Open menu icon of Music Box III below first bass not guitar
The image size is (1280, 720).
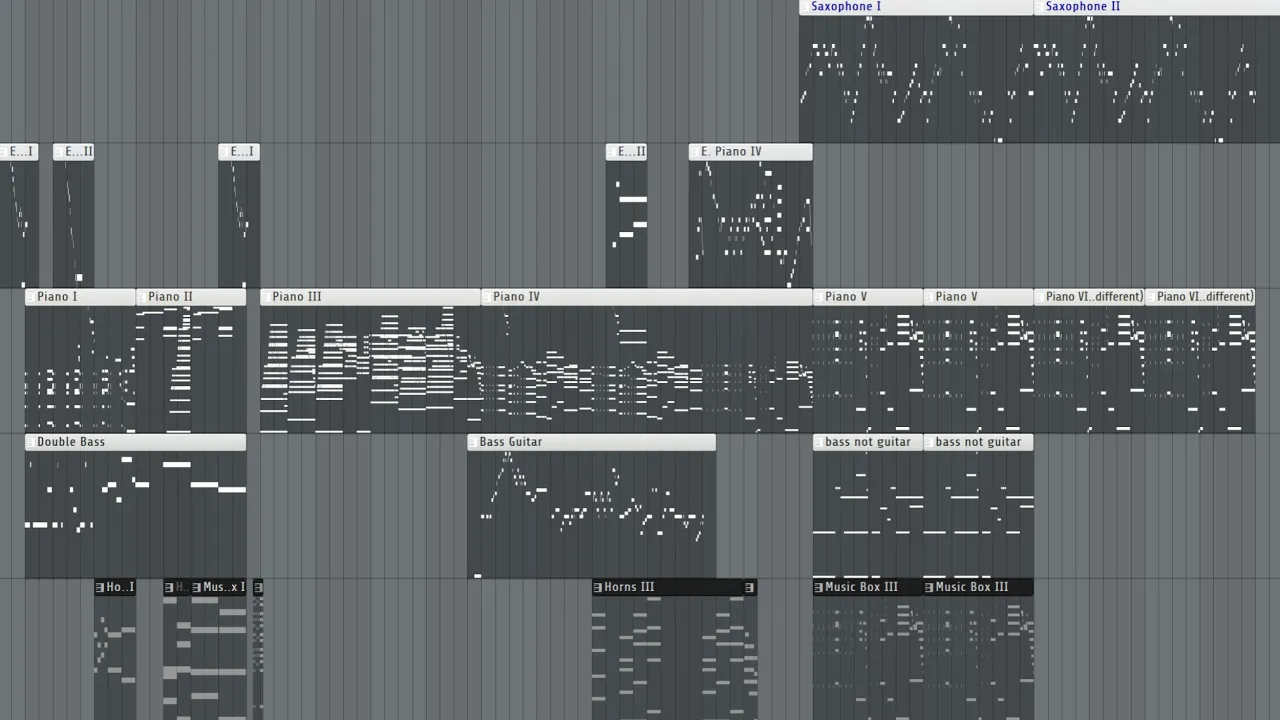[819, 587]
